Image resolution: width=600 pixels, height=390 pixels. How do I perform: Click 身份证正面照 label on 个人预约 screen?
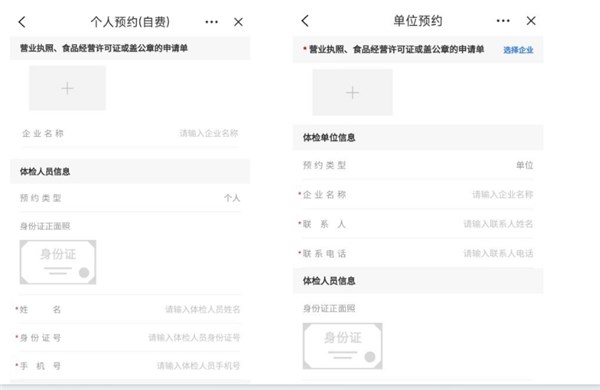pyautogui.click(x=45, y=226)
